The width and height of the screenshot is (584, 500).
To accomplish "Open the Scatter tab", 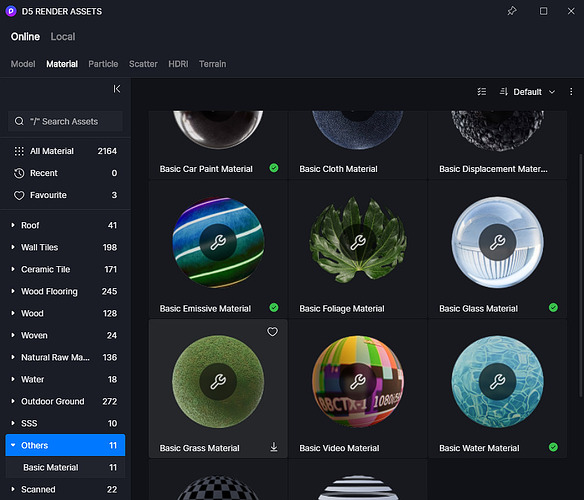I will (143, 64).
